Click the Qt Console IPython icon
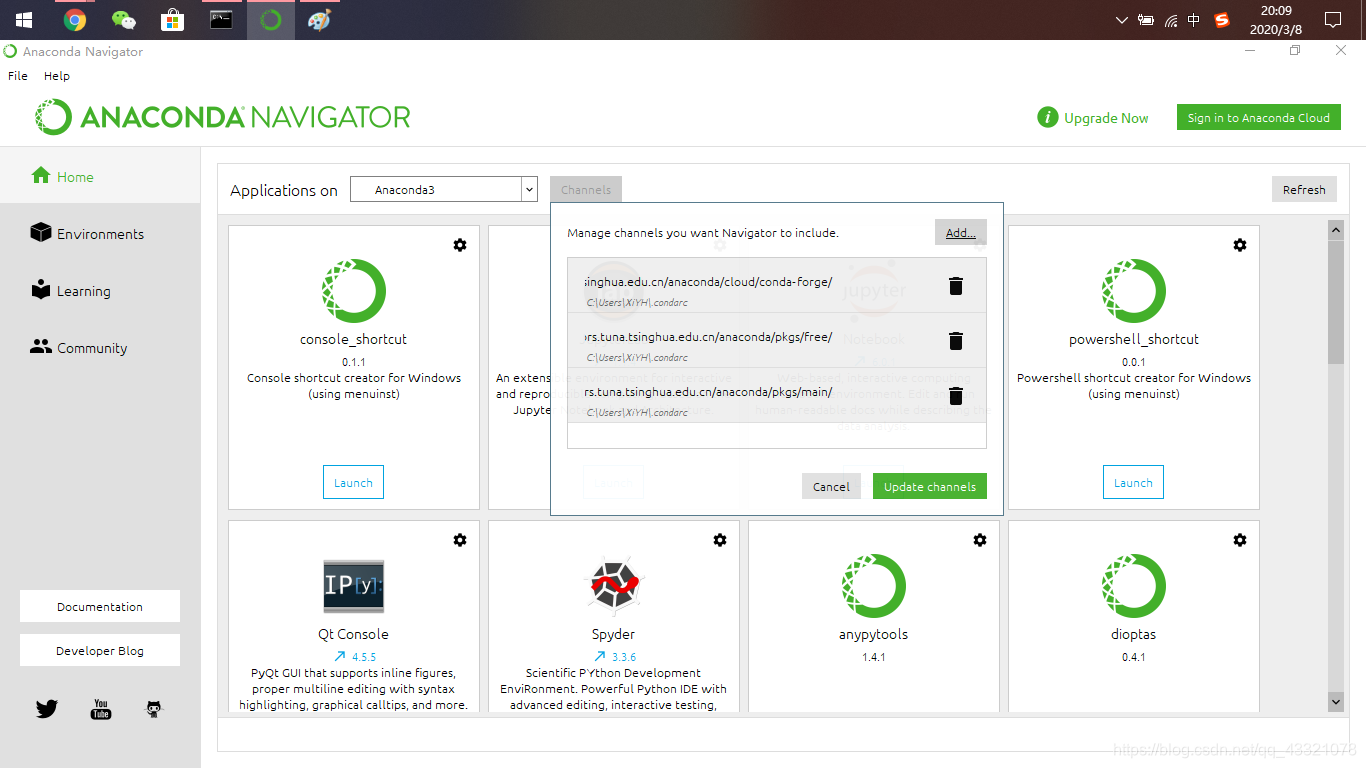This screenshot has width=1366, height=768. tap(354, 586)
